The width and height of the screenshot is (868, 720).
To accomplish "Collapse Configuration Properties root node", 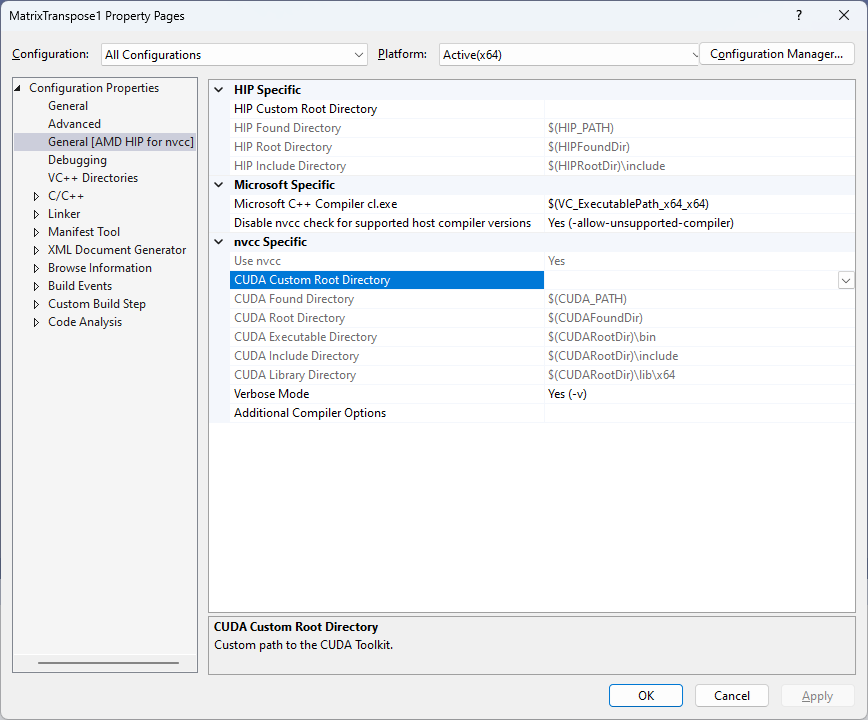I will [x=18, y=88].
